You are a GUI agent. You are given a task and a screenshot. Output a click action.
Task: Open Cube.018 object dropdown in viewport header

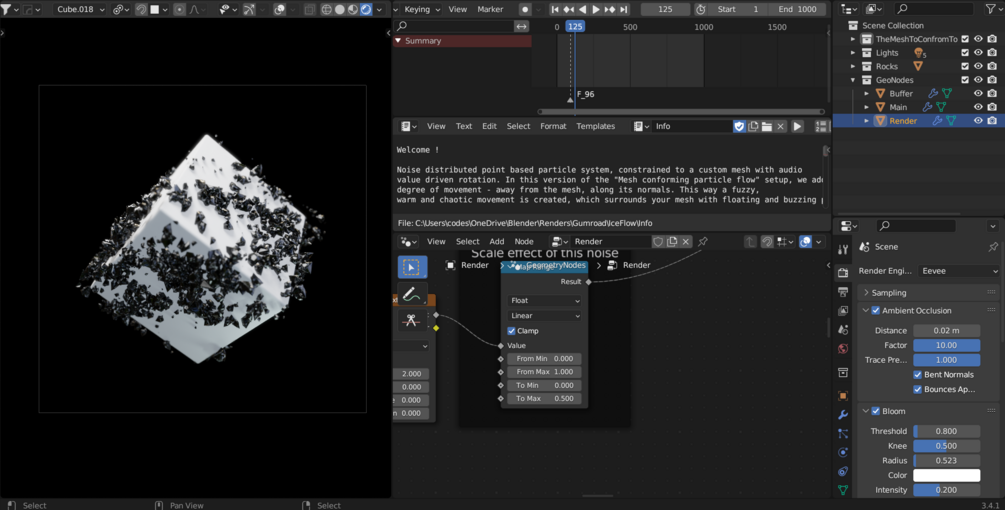click(x=81, y=10)
